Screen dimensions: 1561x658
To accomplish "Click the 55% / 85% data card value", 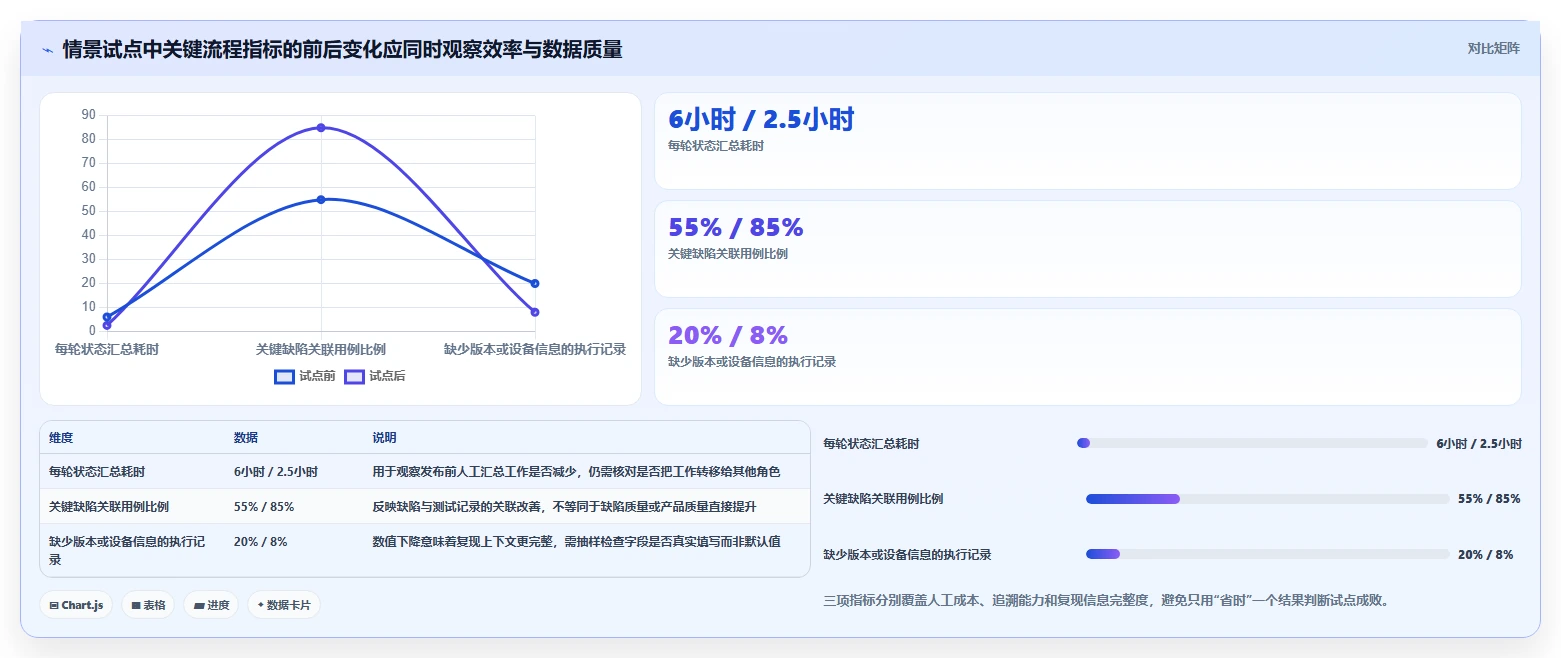I will [x=735, y=228].
